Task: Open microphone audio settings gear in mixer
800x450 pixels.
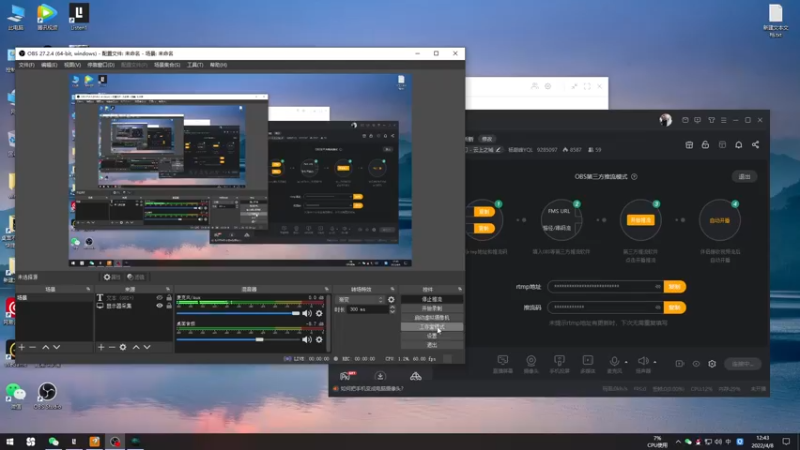Action: point(319,313)
